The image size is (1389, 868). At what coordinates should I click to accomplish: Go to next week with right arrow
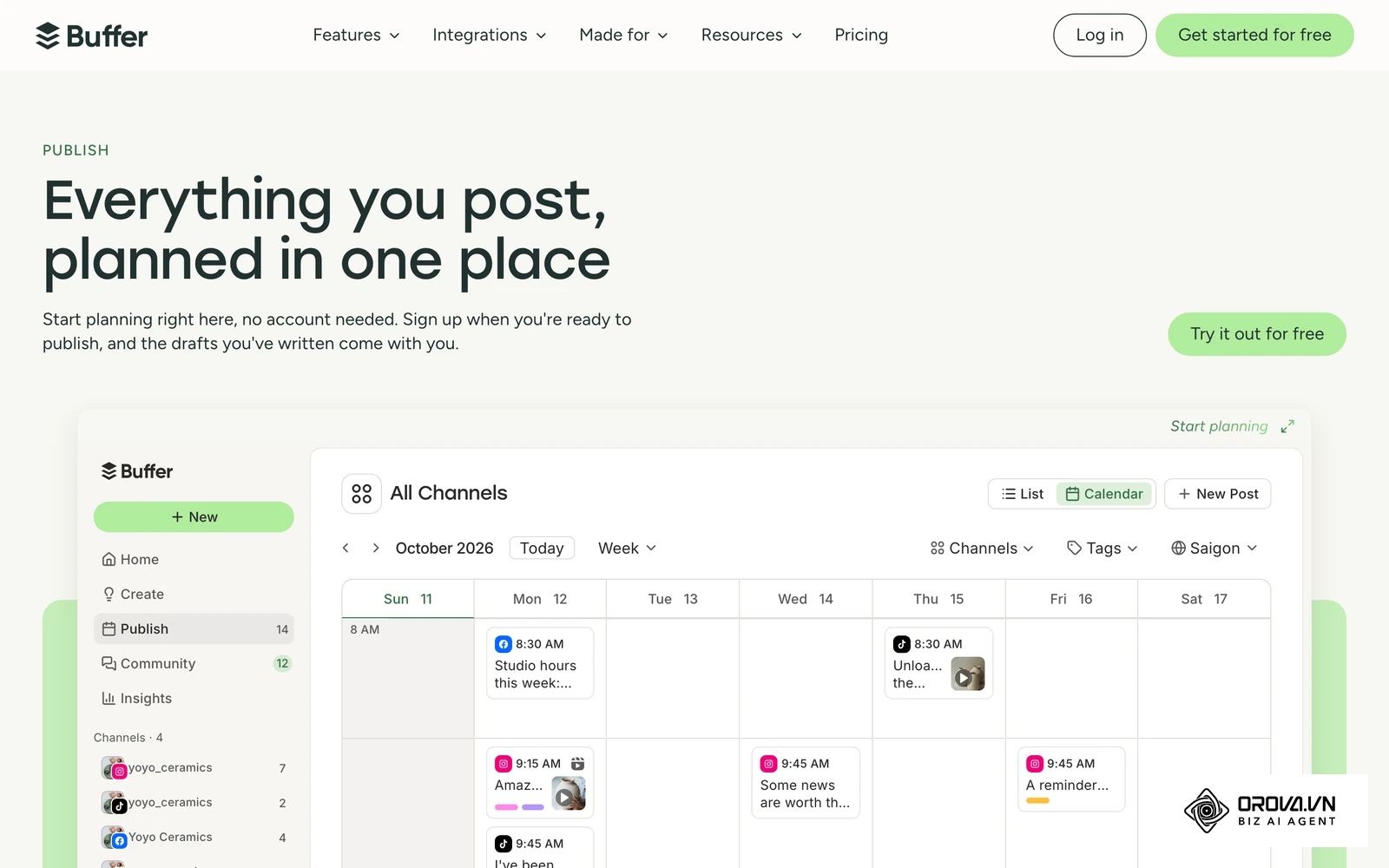(375, 548)
